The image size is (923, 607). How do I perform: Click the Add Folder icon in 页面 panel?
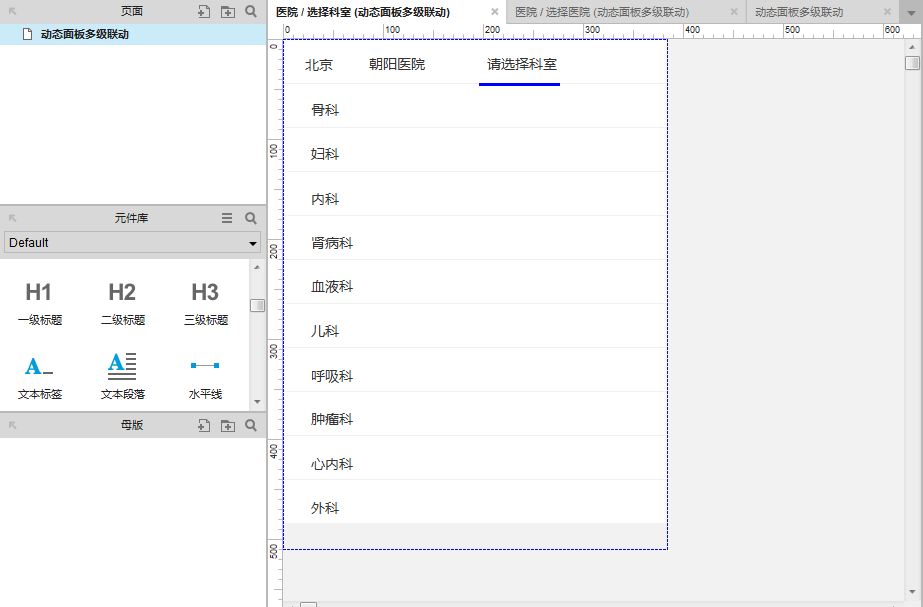(x=226, y=10)
